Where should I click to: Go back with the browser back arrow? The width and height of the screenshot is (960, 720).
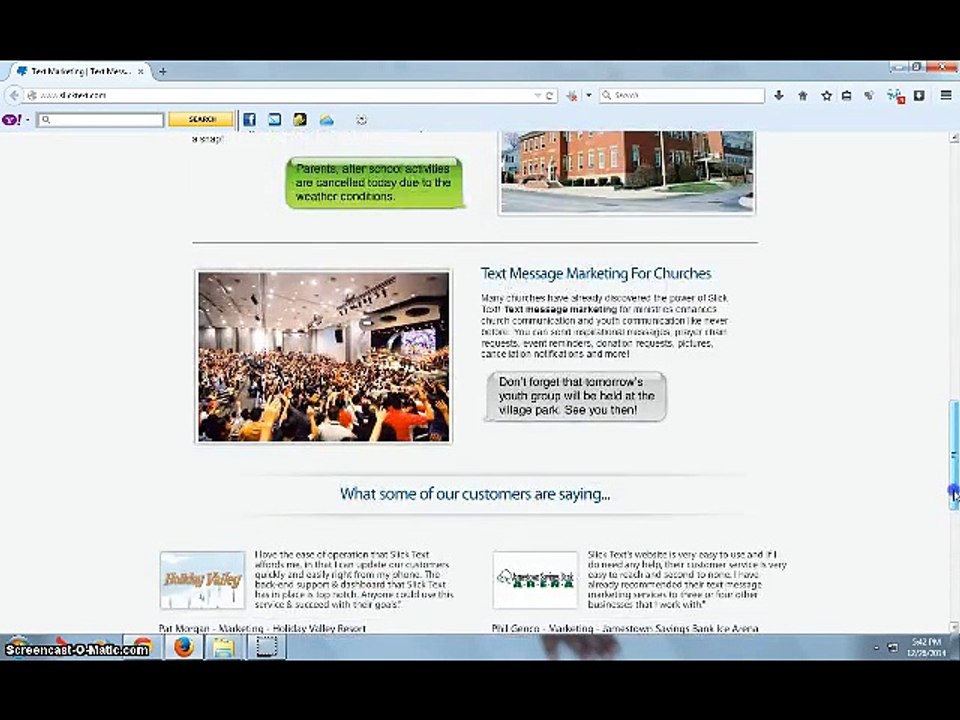pyautogui.click(x=14, y=96)
